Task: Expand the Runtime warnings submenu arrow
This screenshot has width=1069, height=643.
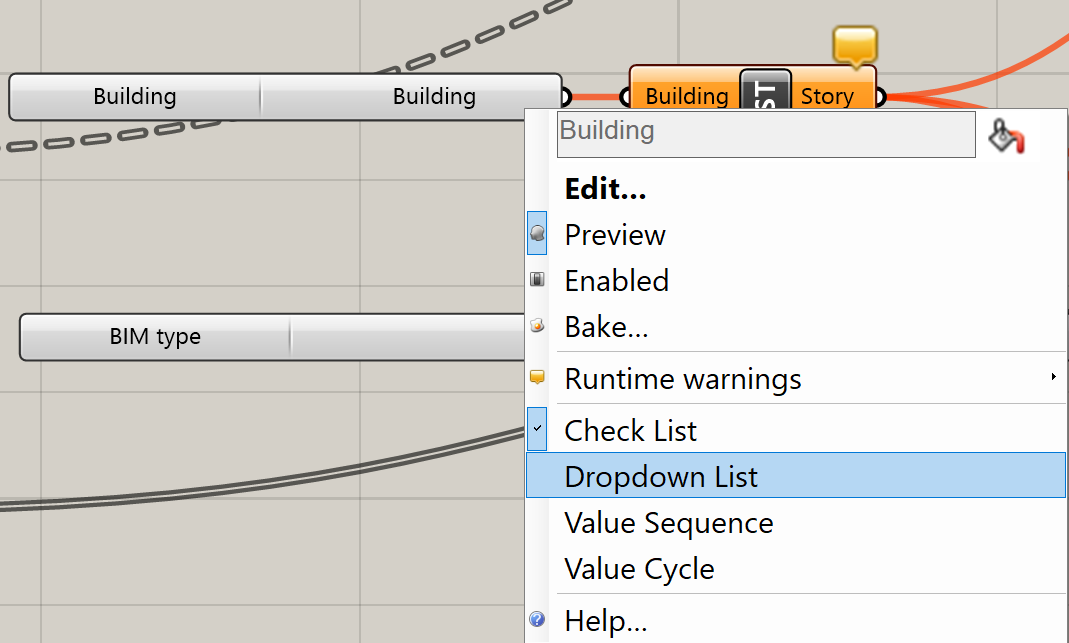Action: (x=1053, y=378)
